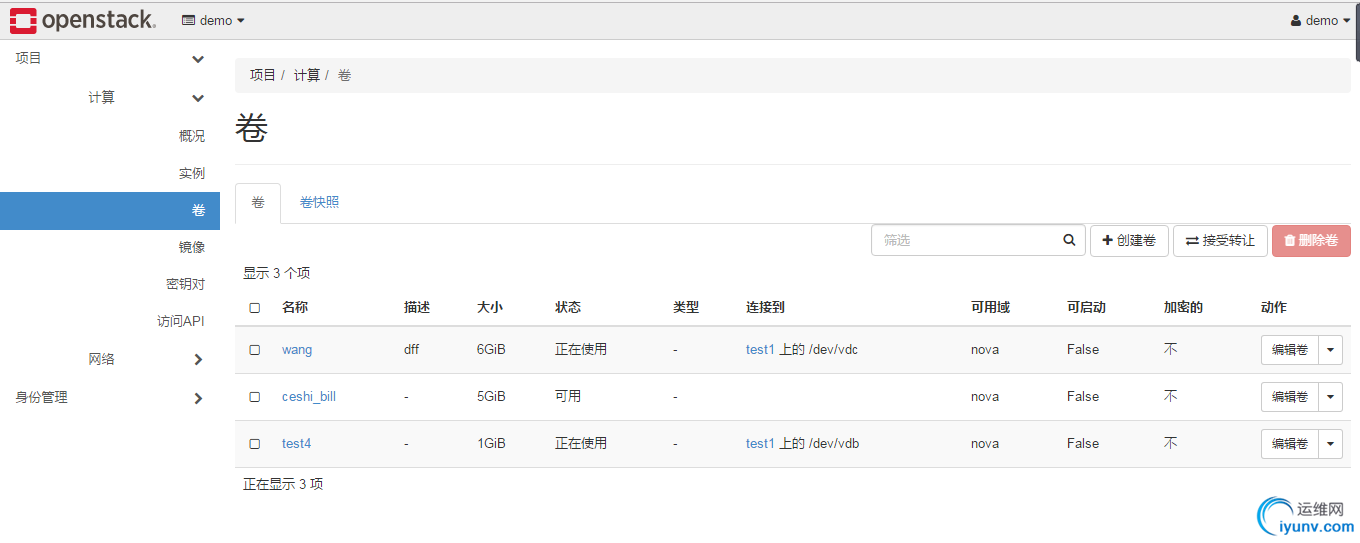Open test1 instance link in wang row

[760, 350]
